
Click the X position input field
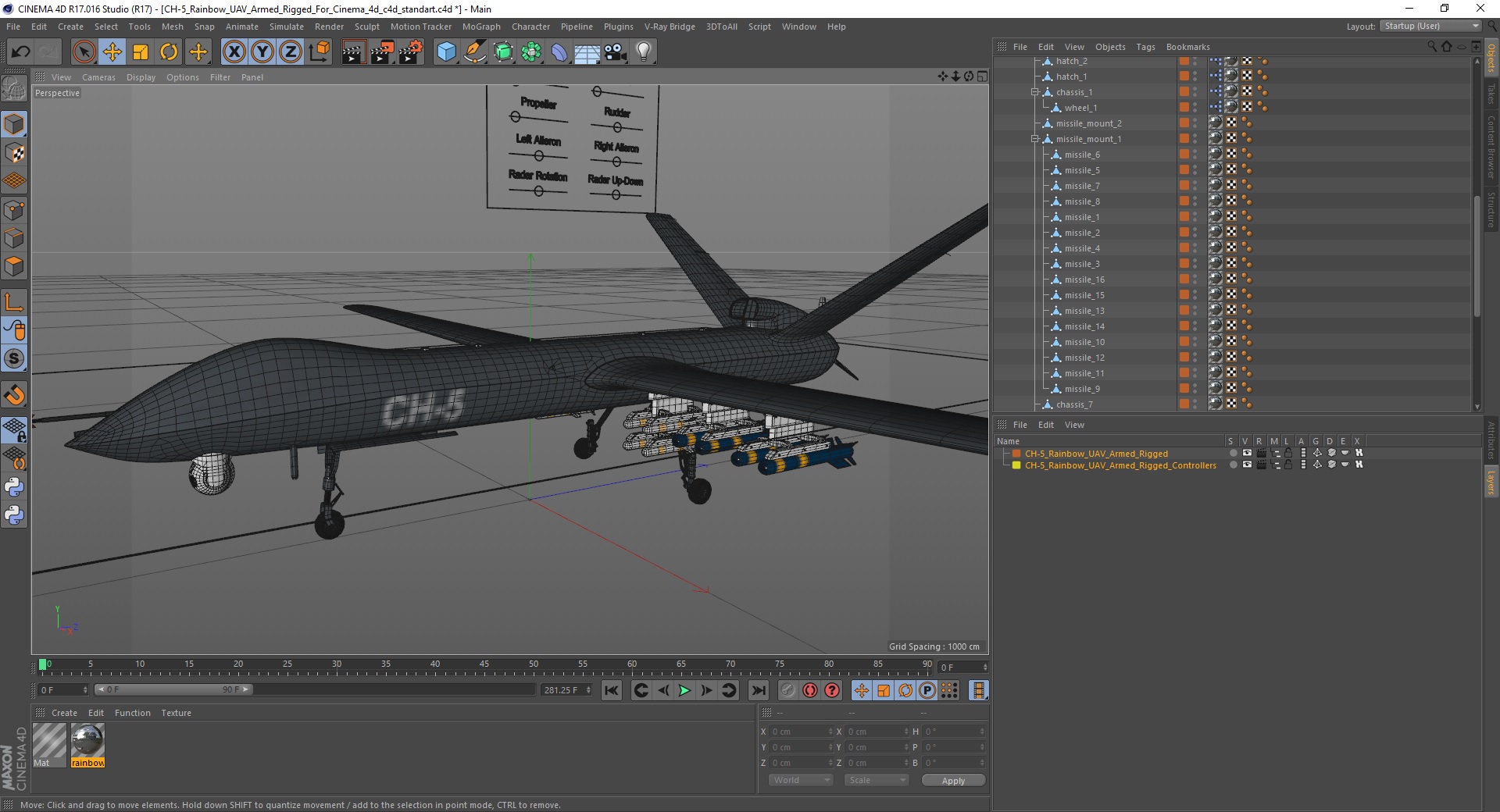coord(802,732)
